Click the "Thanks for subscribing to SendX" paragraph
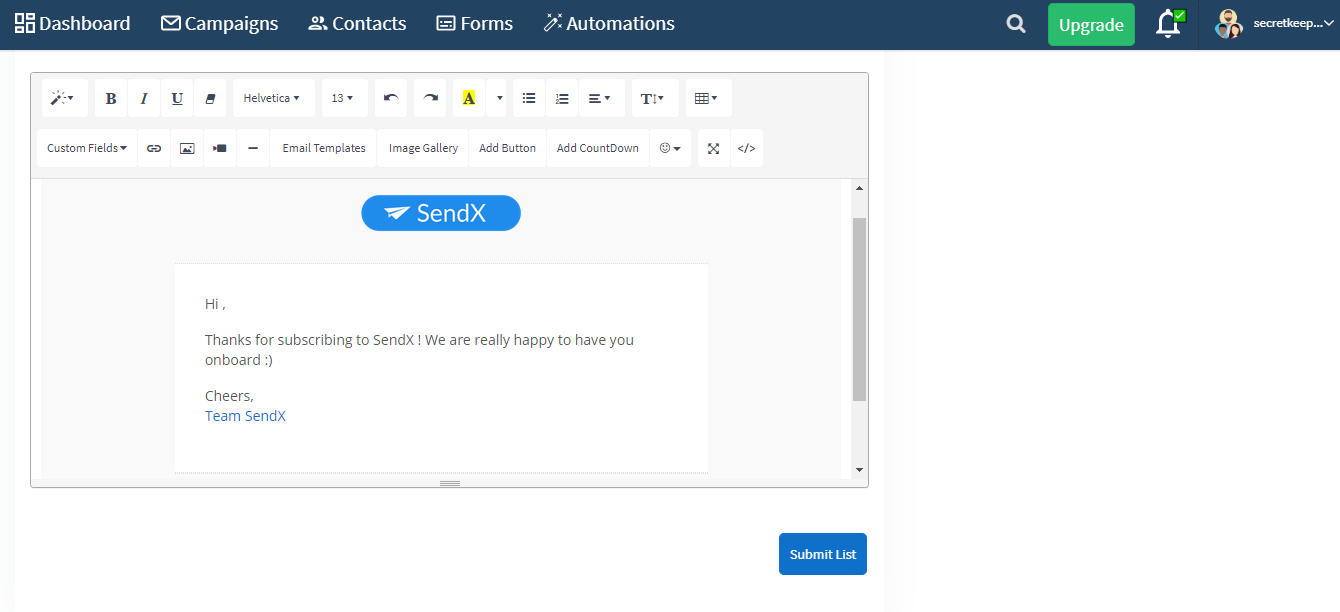 (419, 350)
